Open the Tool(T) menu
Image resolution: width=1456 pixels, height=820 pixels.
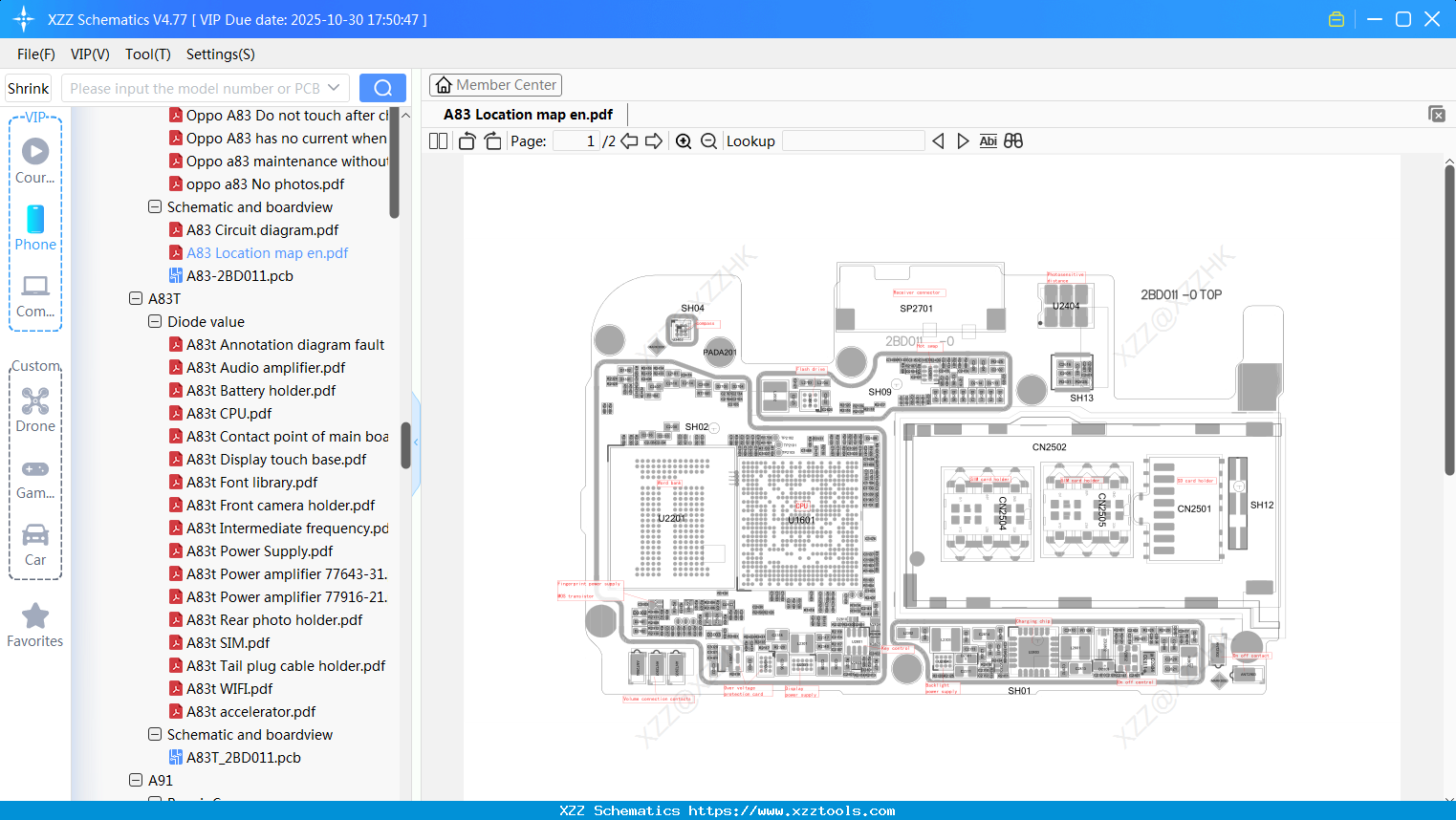pyautogui.click(x=148, y=54)
